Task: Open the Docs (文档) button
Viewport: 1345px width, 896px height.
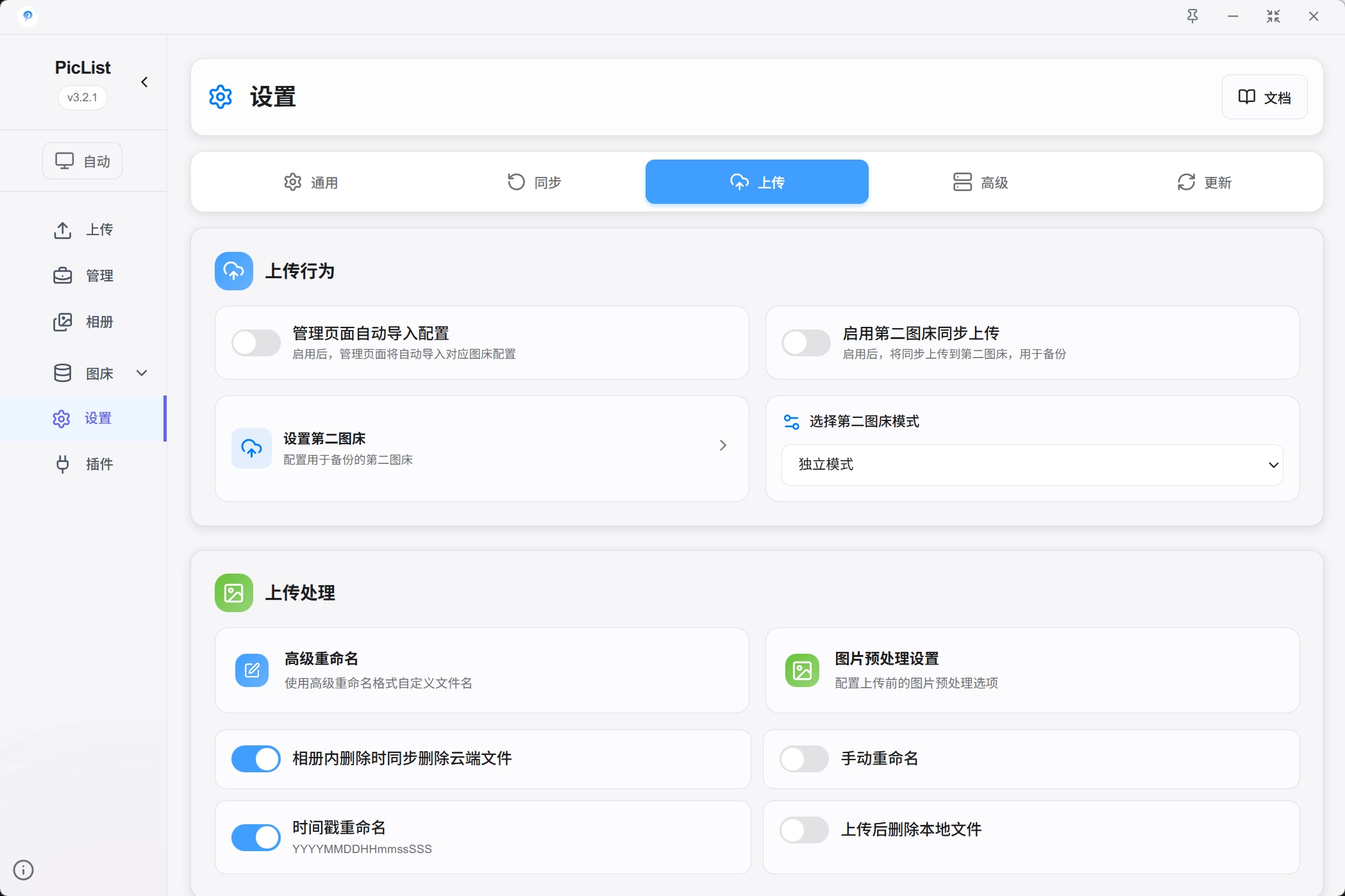Action: coord(1264,97)
